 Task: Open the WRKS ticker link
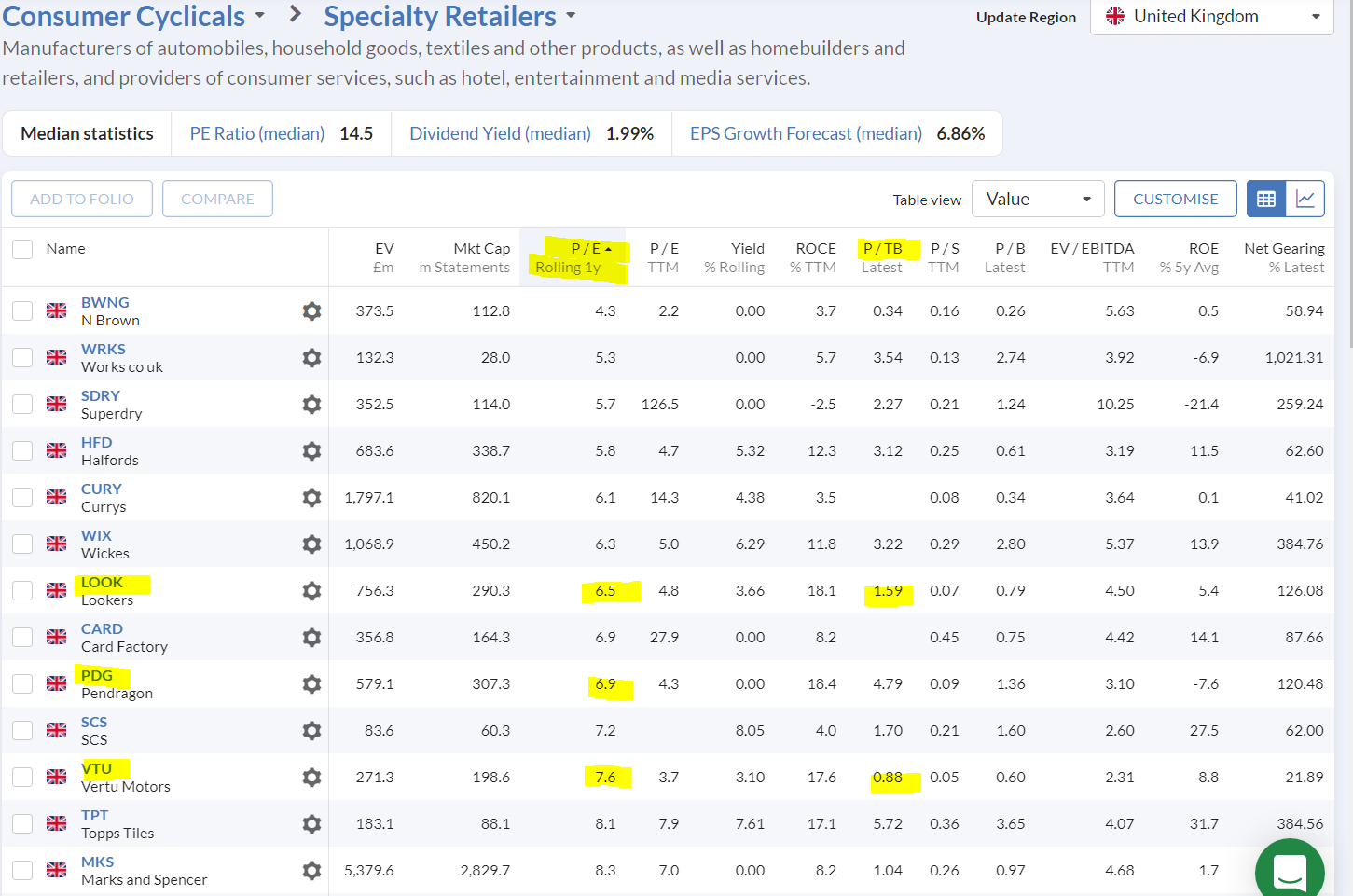click(104, 349)
